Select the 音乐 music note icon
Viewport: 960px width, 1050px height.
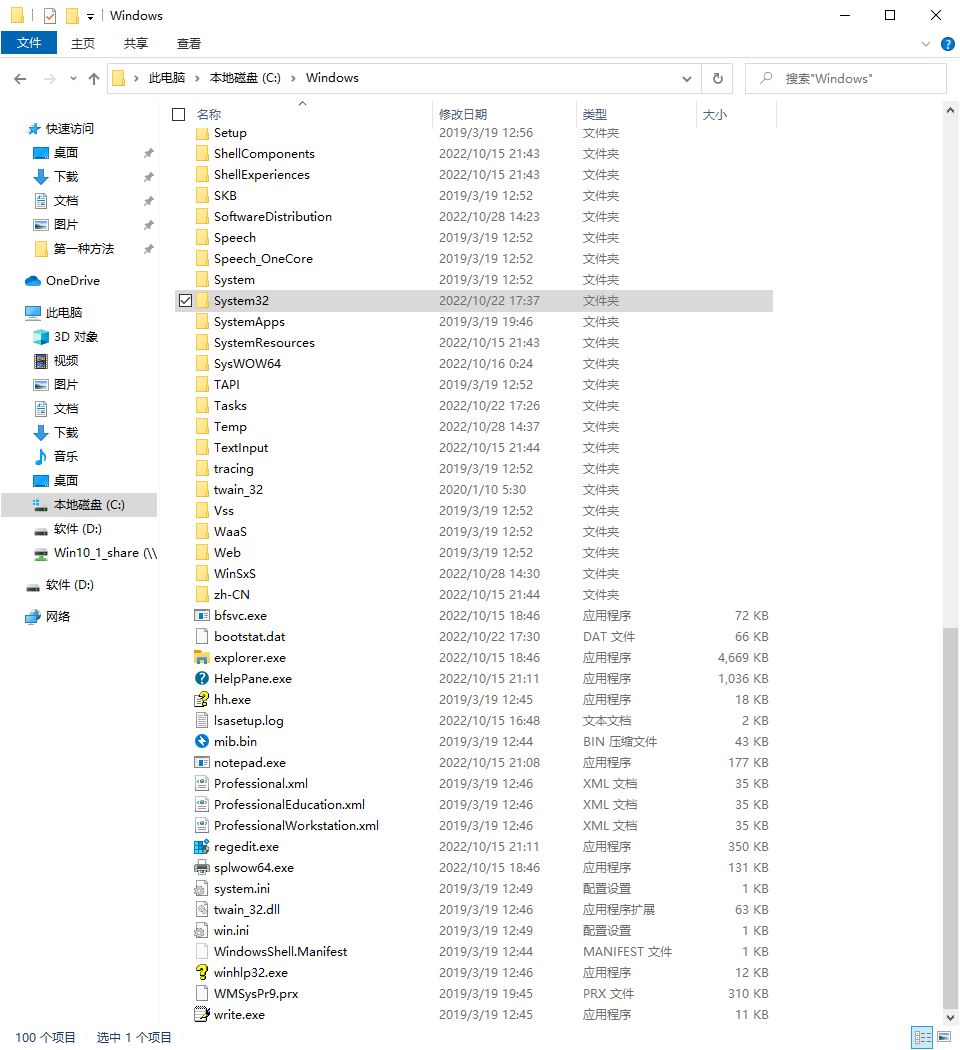pos(41,457)
